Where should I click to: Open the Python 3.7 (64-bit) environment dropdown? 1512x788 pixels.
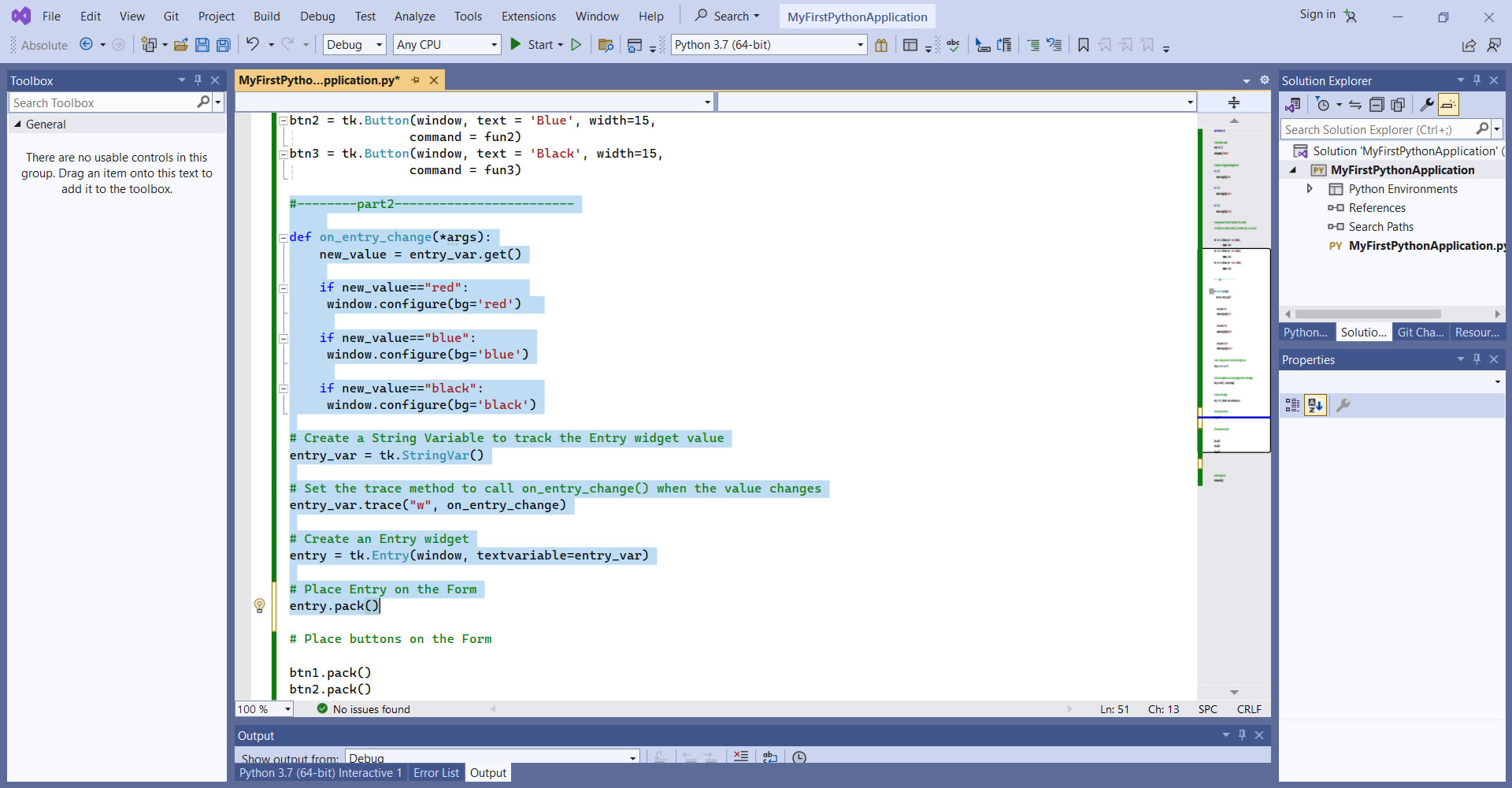click(x=769, y=45)
